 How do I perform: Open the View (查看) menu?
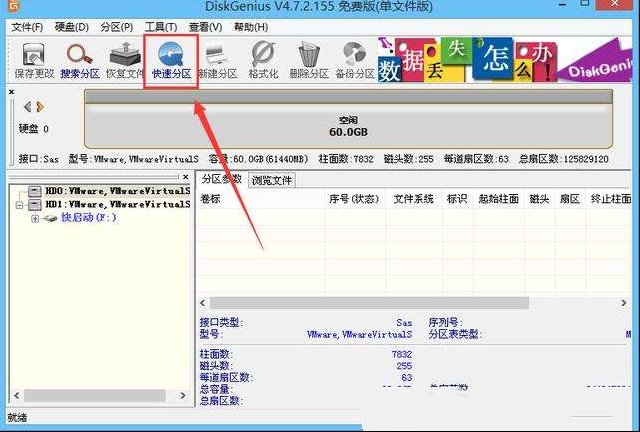pyautogui.click(x=205, y=27)
